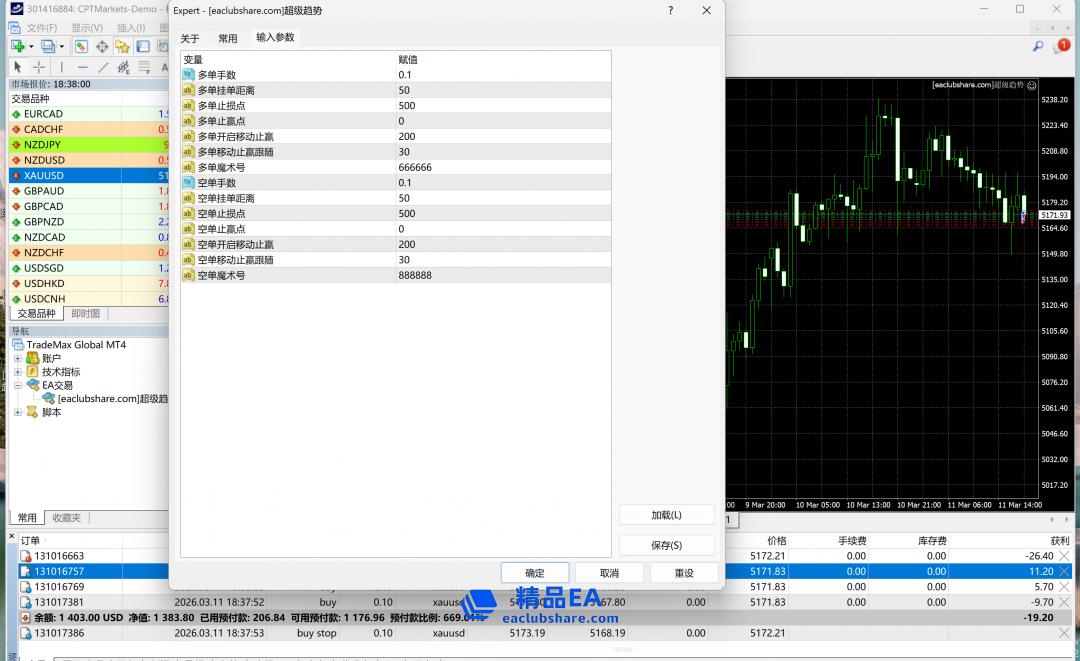Switch to the 常用 tab in Expert dialog

228,39
